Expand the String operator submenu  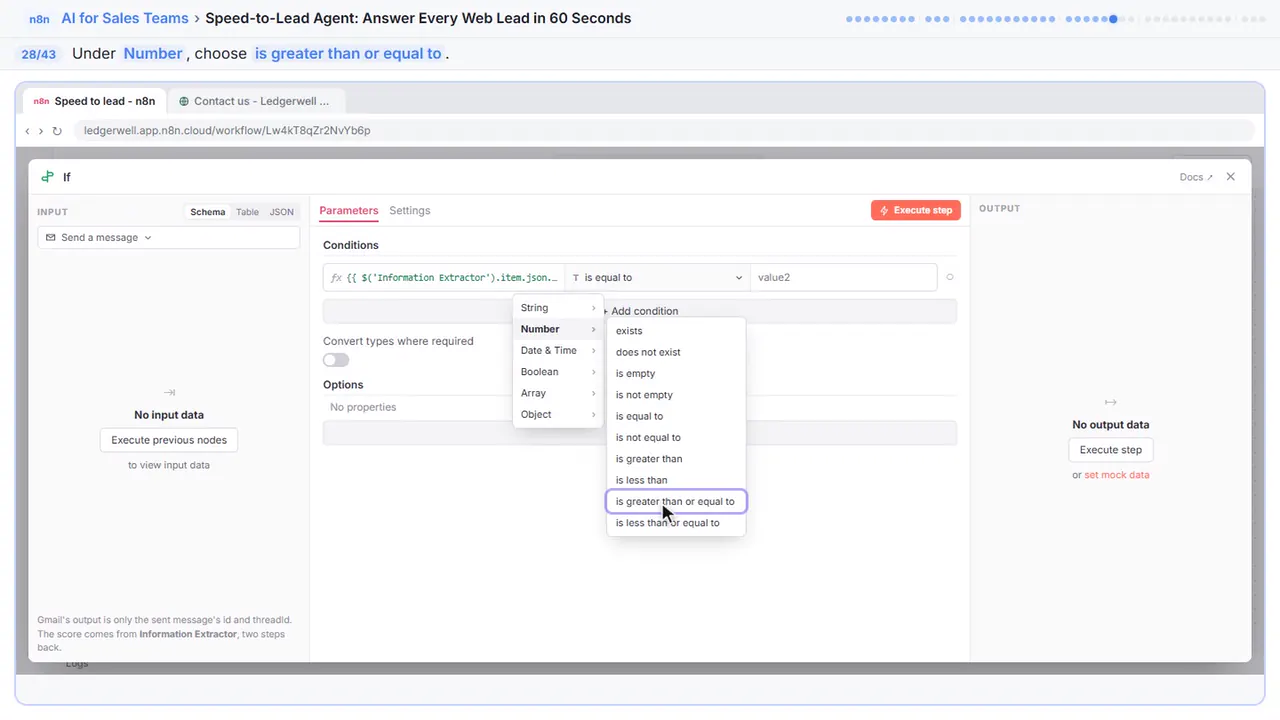pyautogui.click(x=558, y=308)
